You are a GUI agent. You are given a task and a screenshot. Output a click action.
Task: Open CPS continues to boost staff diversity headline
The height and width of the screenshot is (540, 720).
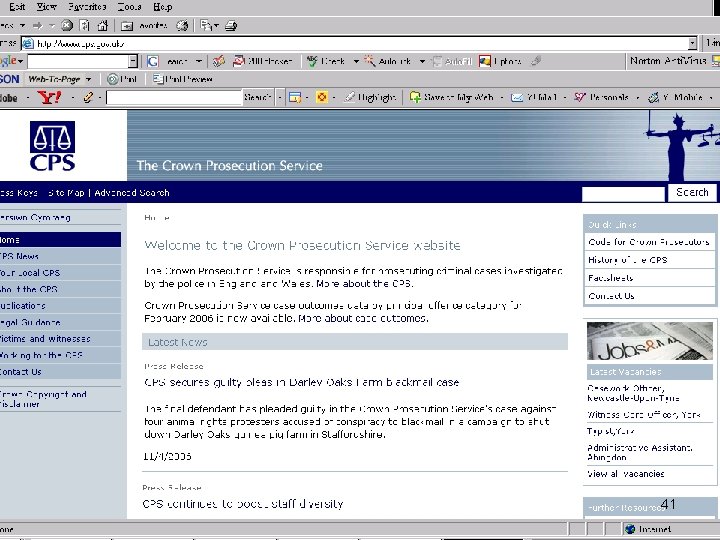pyautogui.click(x=243, y=504)
